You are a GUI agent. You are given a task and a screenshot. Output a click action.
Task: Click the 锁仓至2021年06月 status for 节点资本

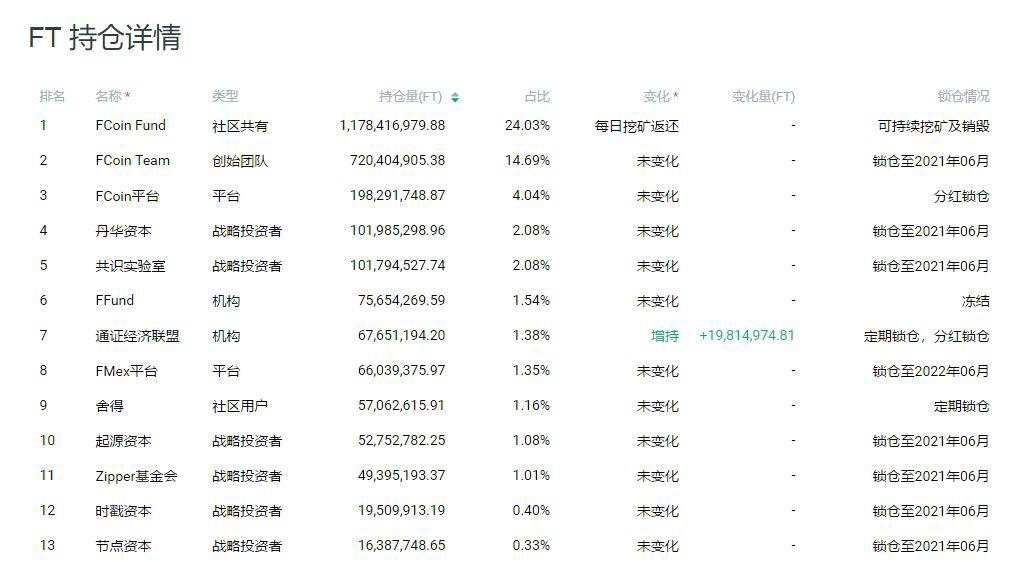[931, 546]
